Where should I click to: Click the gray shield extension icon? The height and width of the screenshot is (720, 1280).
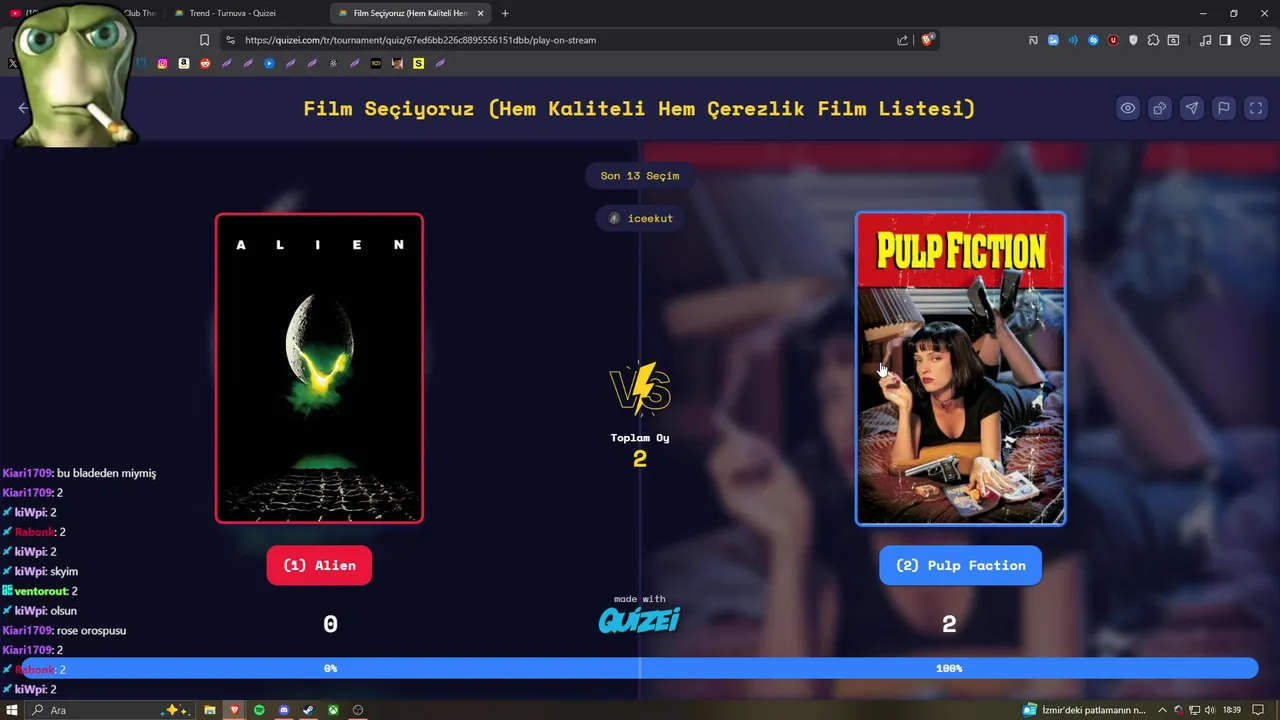click(1133, 40)
